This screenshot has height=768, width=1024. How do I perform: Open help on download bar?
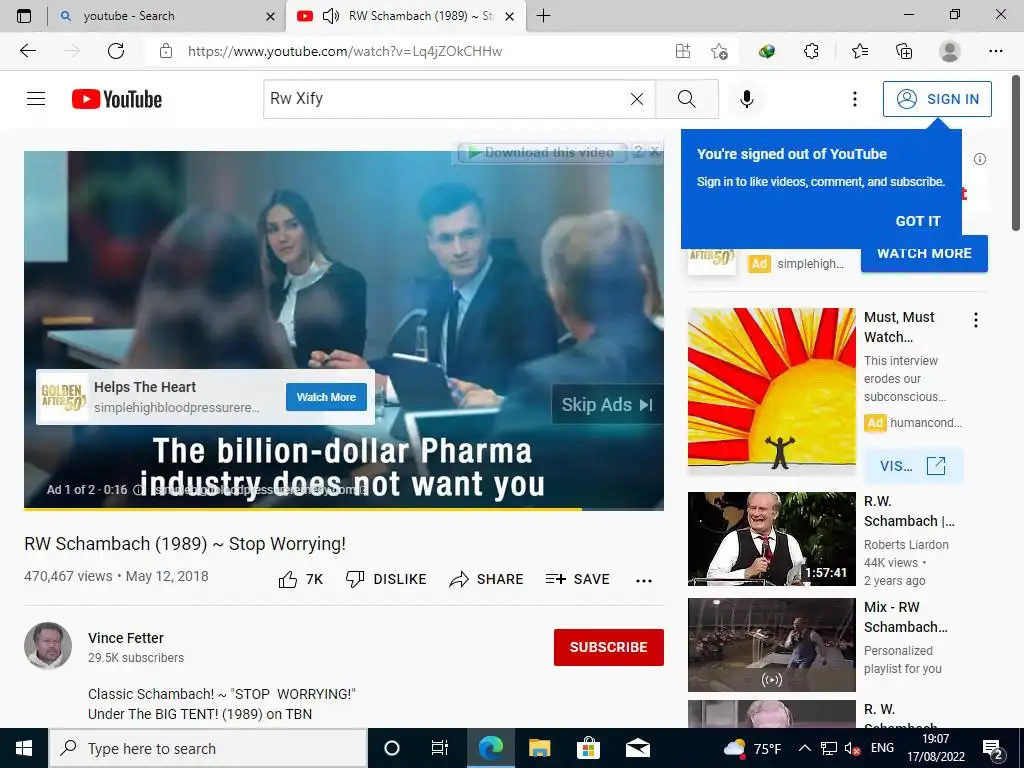[x=637, y=152]
